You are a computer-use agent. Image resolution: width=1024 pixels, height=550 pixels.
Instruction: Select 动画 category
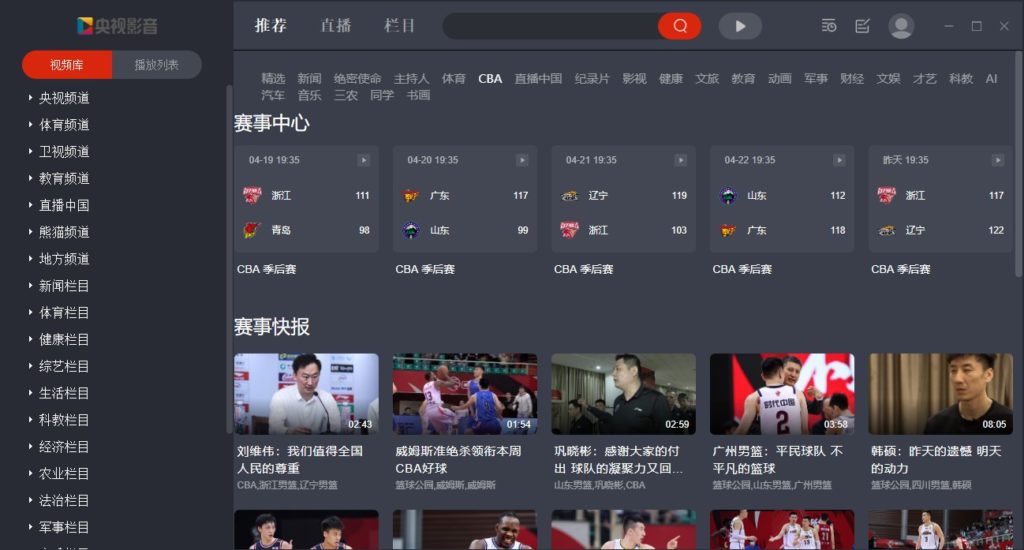coord(780,78)
